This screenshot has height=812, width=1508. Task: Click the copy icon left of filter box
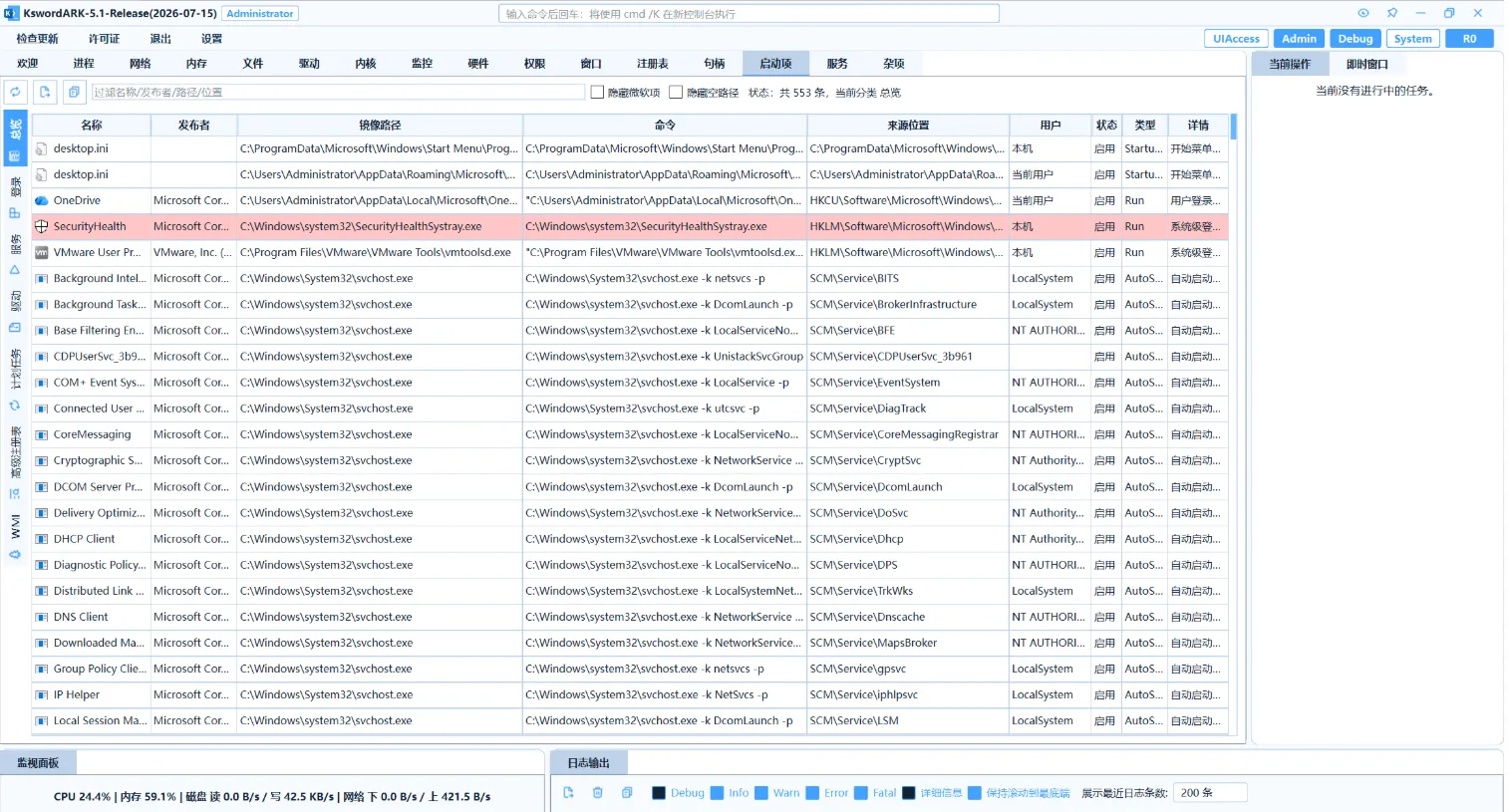tap(74, 92)
